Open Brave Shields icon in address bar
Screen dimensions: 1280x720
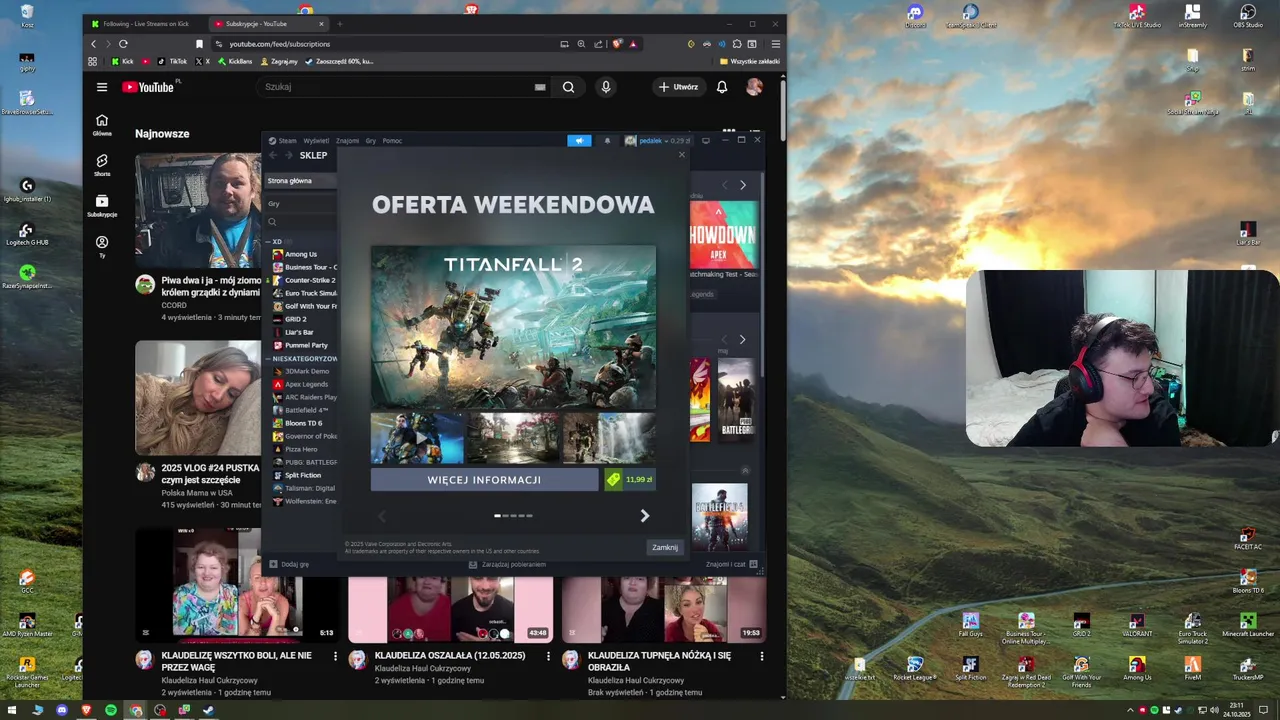pyautogui.click(x=617, y=44)
